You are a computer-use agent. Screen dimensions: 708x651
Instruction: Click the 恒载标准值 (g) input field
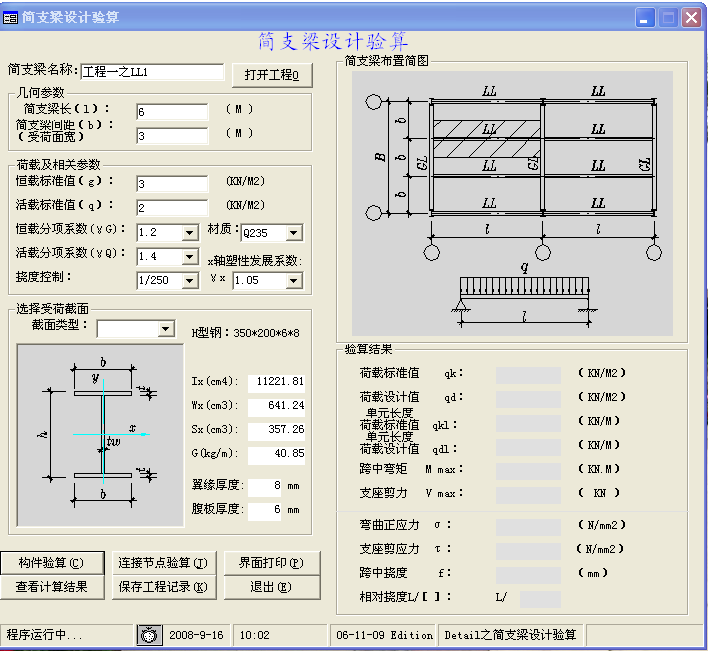point(172,184)
